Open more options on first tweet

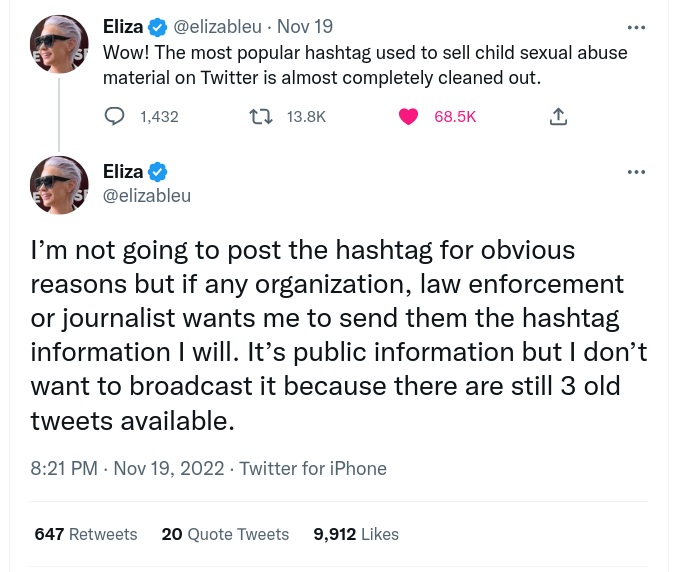click(636, 27)
